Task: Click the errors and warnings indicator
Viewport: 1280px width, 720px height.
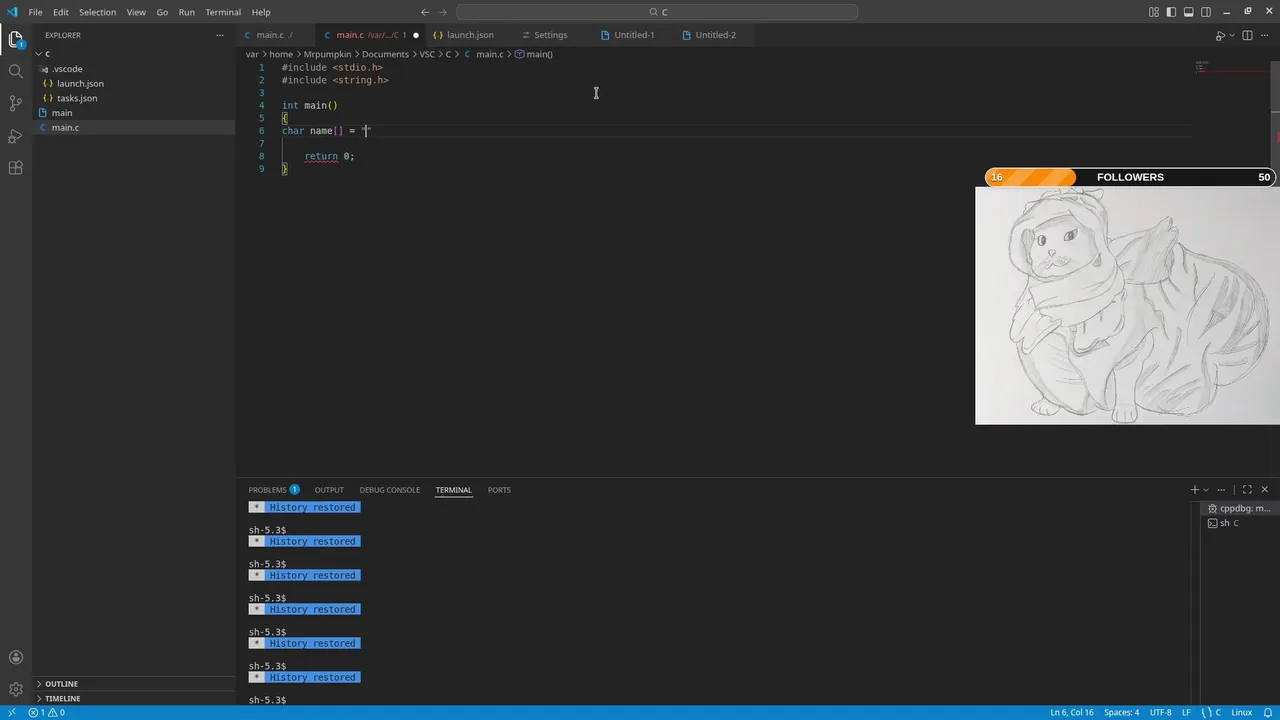Action: point(46,713)
